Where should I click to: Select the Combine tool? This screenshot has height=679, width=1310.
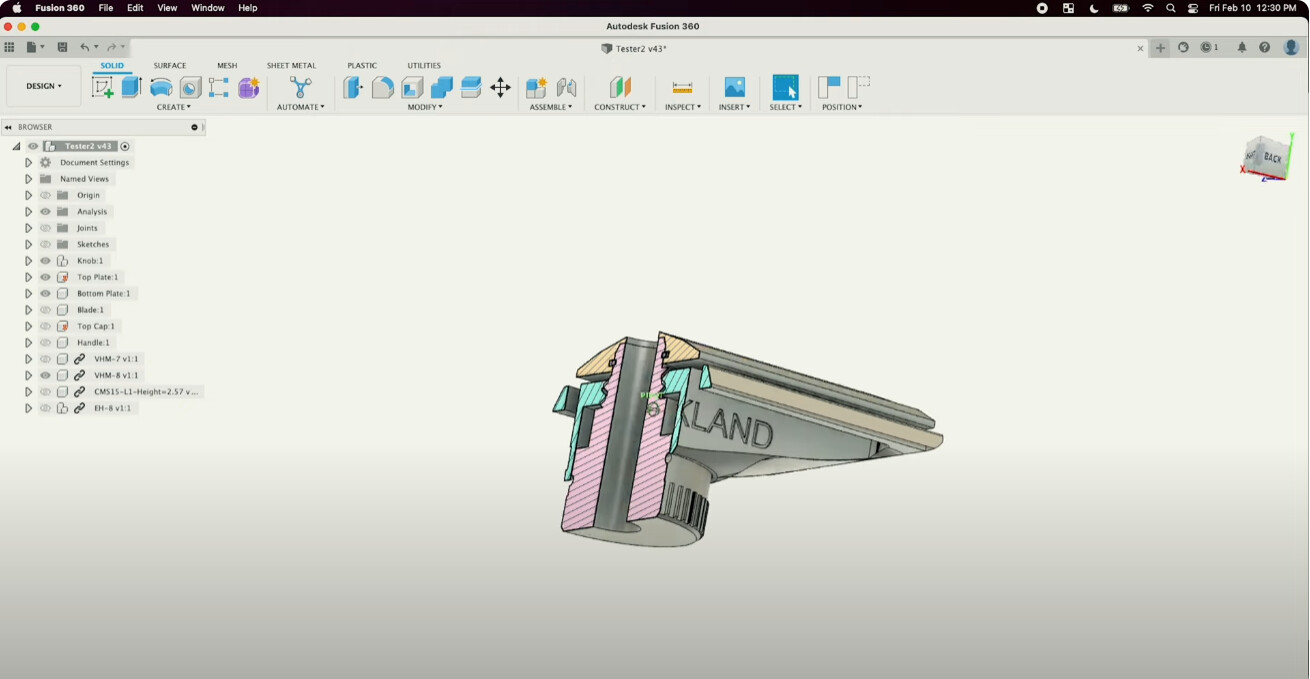click(442, 88)
